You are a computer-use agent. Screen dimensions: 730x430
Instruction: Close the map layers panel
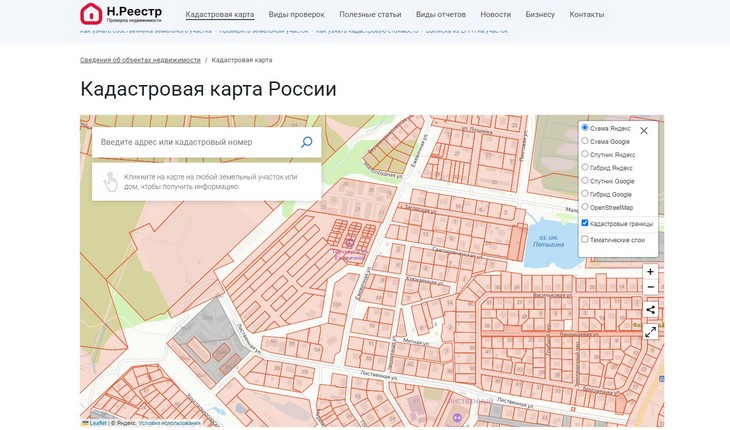coord(644,131)
